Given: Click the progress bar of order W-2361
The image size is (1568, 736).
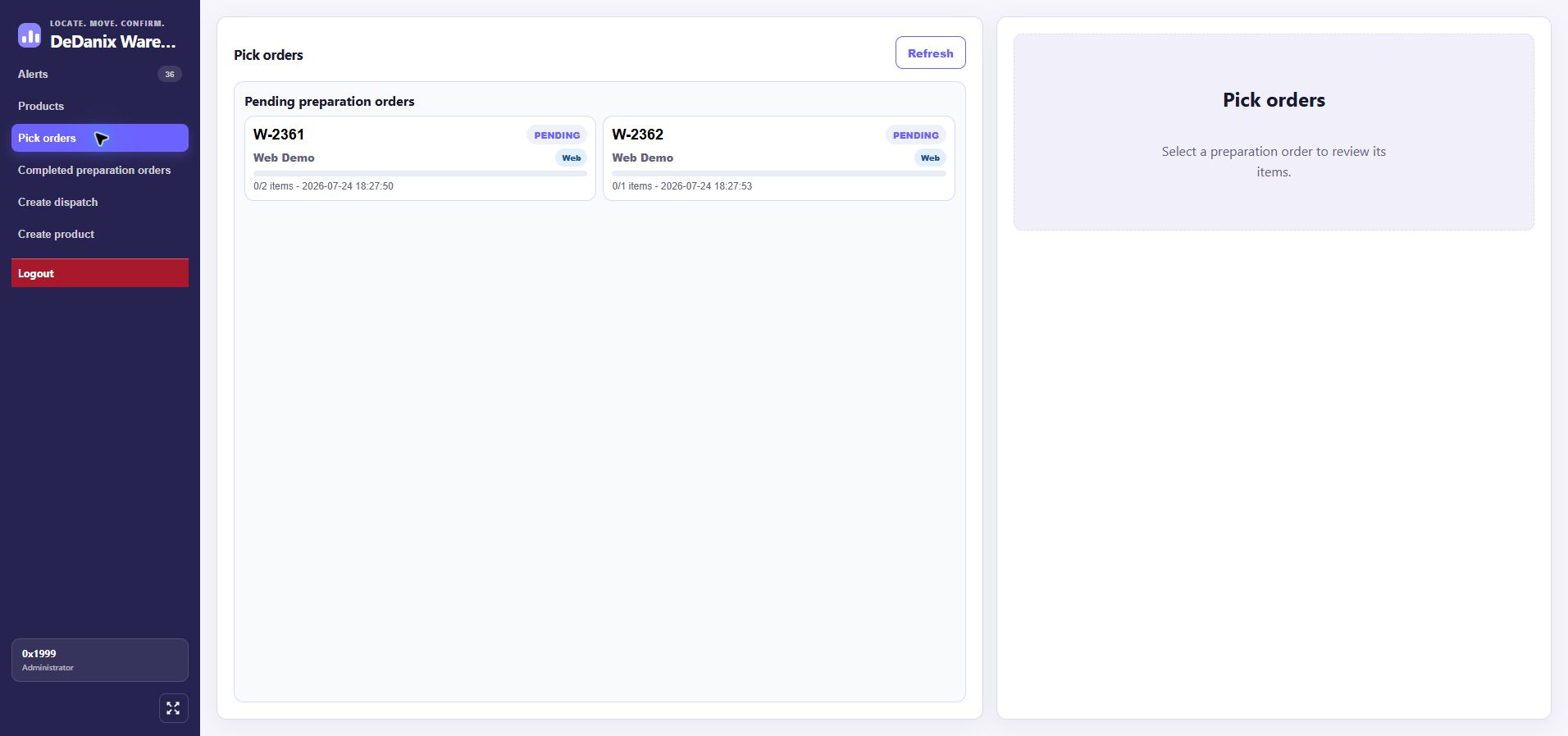Looking at the screenshot, I should pos(420,174).
